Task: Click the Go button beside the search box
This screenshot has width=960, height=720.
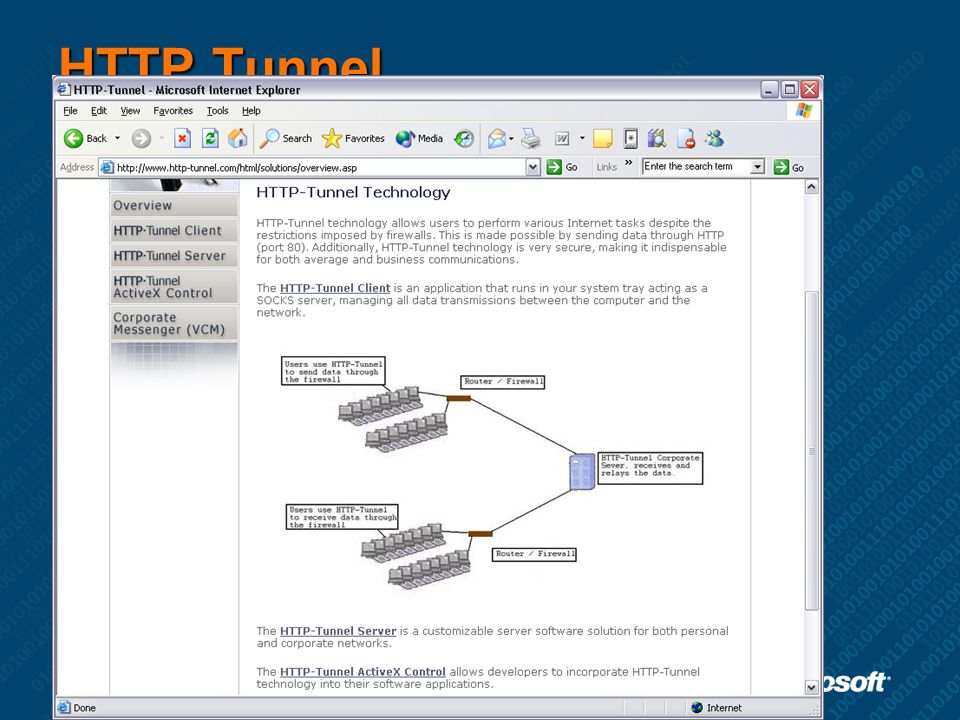Action: point(789,167)
